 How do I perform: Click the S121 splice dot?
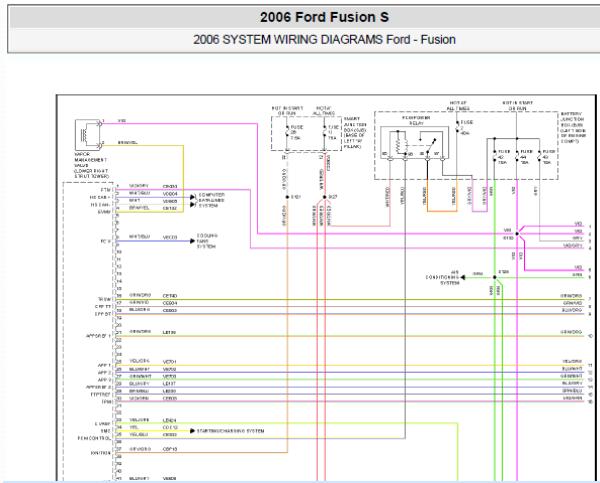287,197
